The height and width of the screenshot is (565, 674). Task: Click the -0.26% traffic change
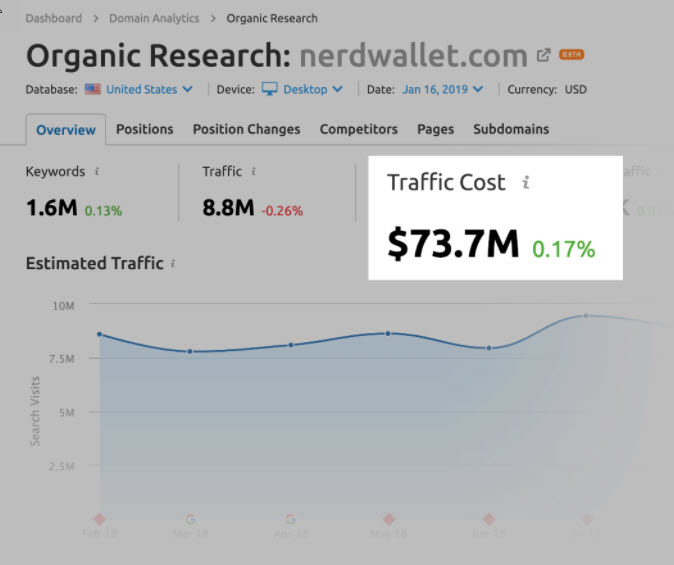coord(282,211)
